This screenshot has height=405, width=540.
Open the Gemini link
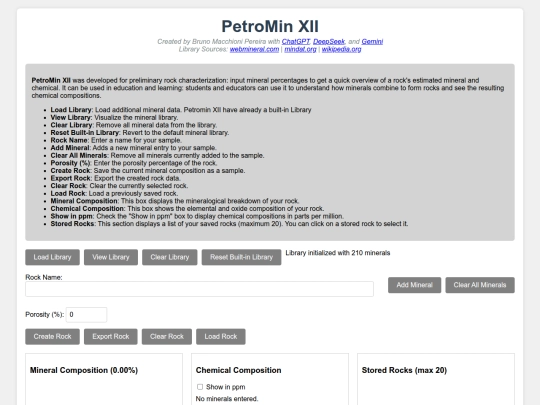pyautogui.click(x=372, y=41)
